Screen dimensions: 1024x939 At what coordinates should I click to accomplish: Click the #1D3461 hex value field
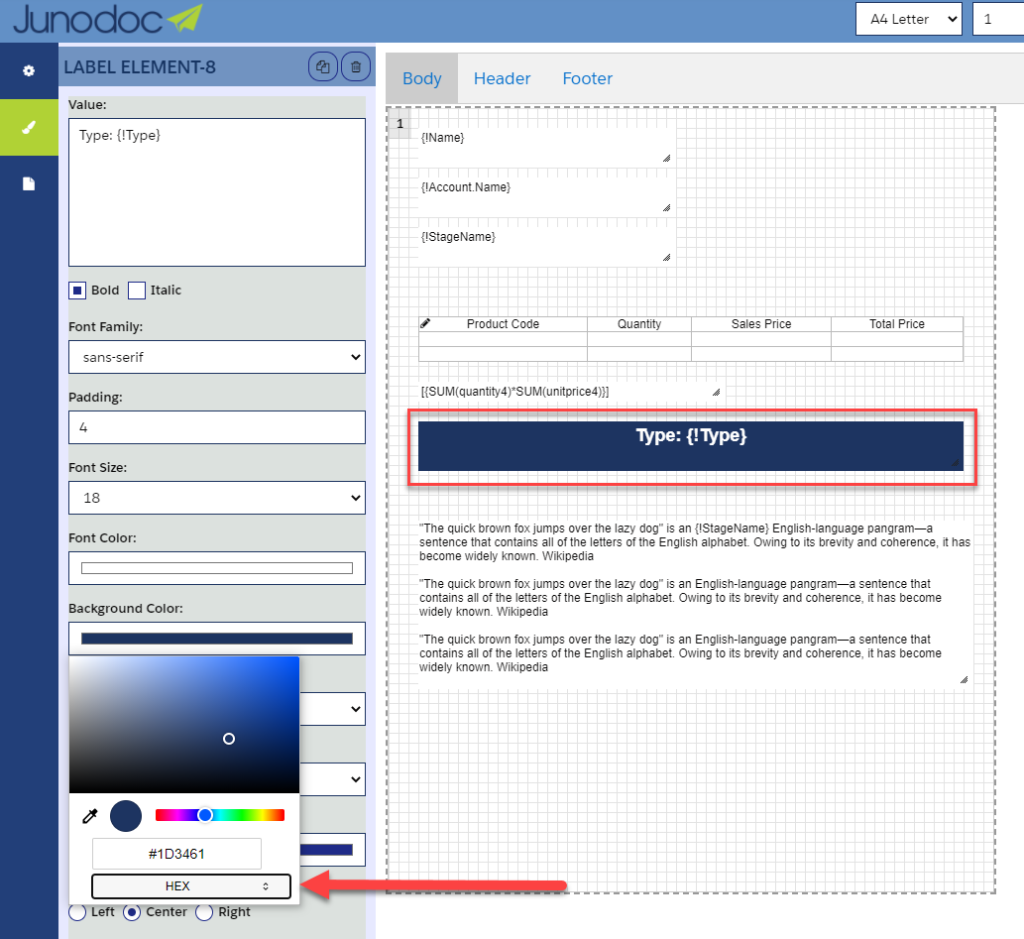[176, 854]
